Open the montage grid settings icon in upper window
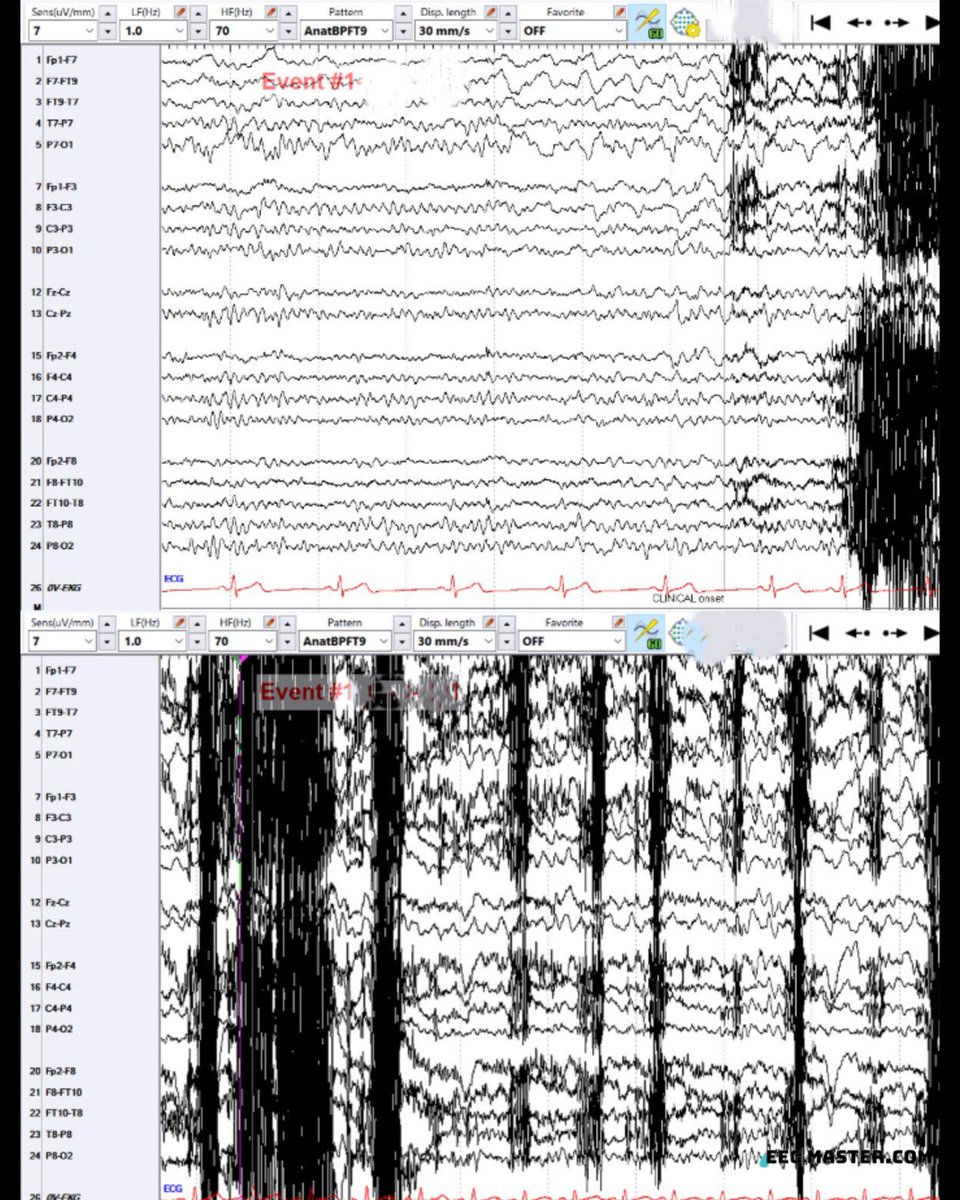Viewport: 960px width, 1200px height. [684, 22]
